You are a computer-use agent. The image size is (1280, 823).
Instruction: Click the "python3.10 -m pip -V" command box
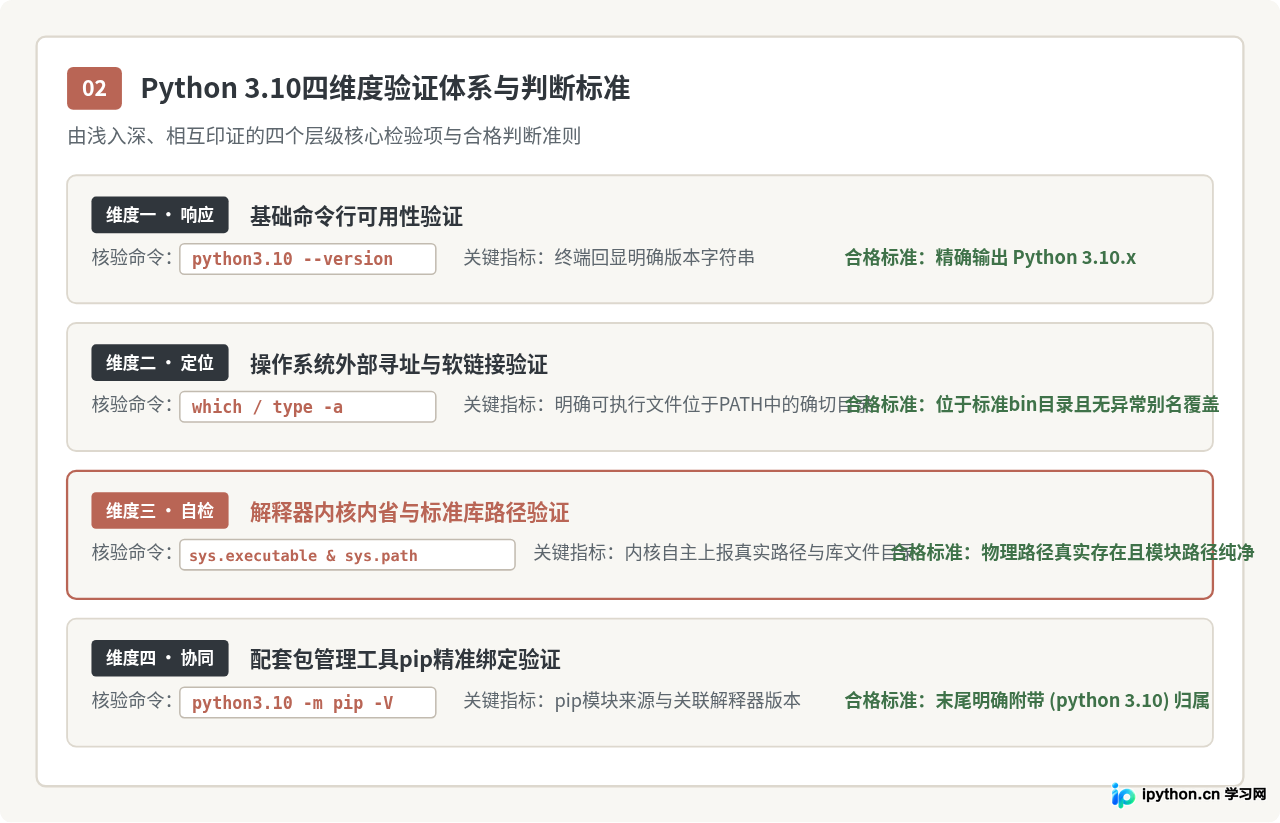coord(308,702)
